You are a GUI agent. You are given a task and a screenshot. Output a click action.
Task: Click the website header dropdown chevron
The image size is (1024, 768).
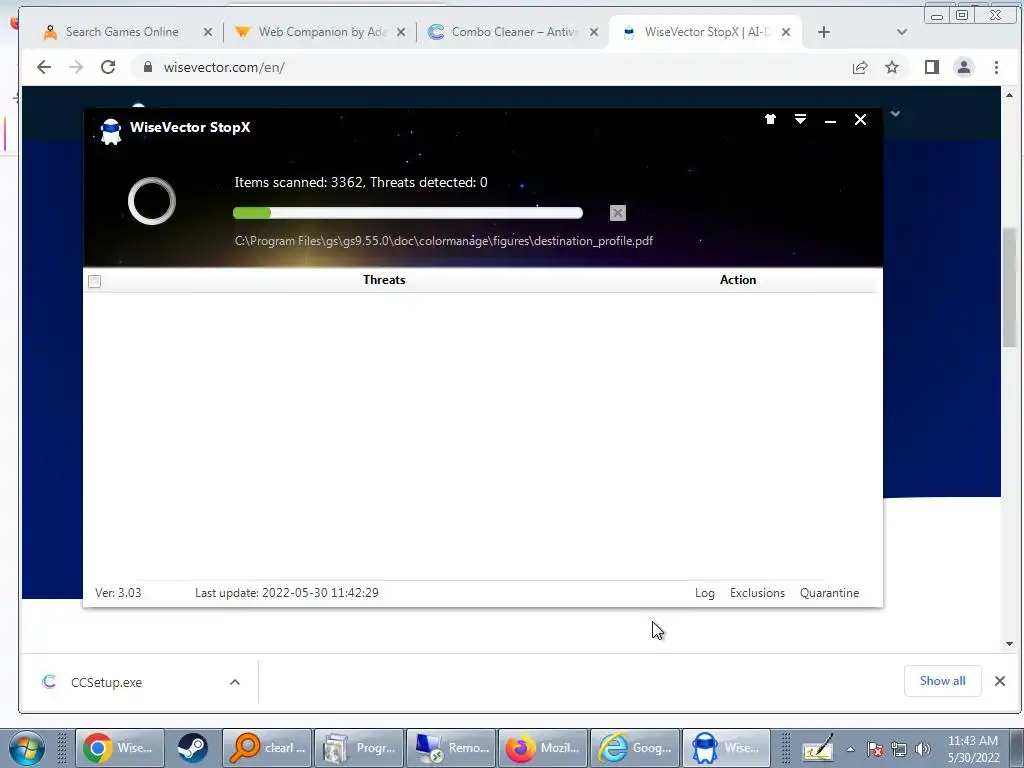(x=895, y=114)
